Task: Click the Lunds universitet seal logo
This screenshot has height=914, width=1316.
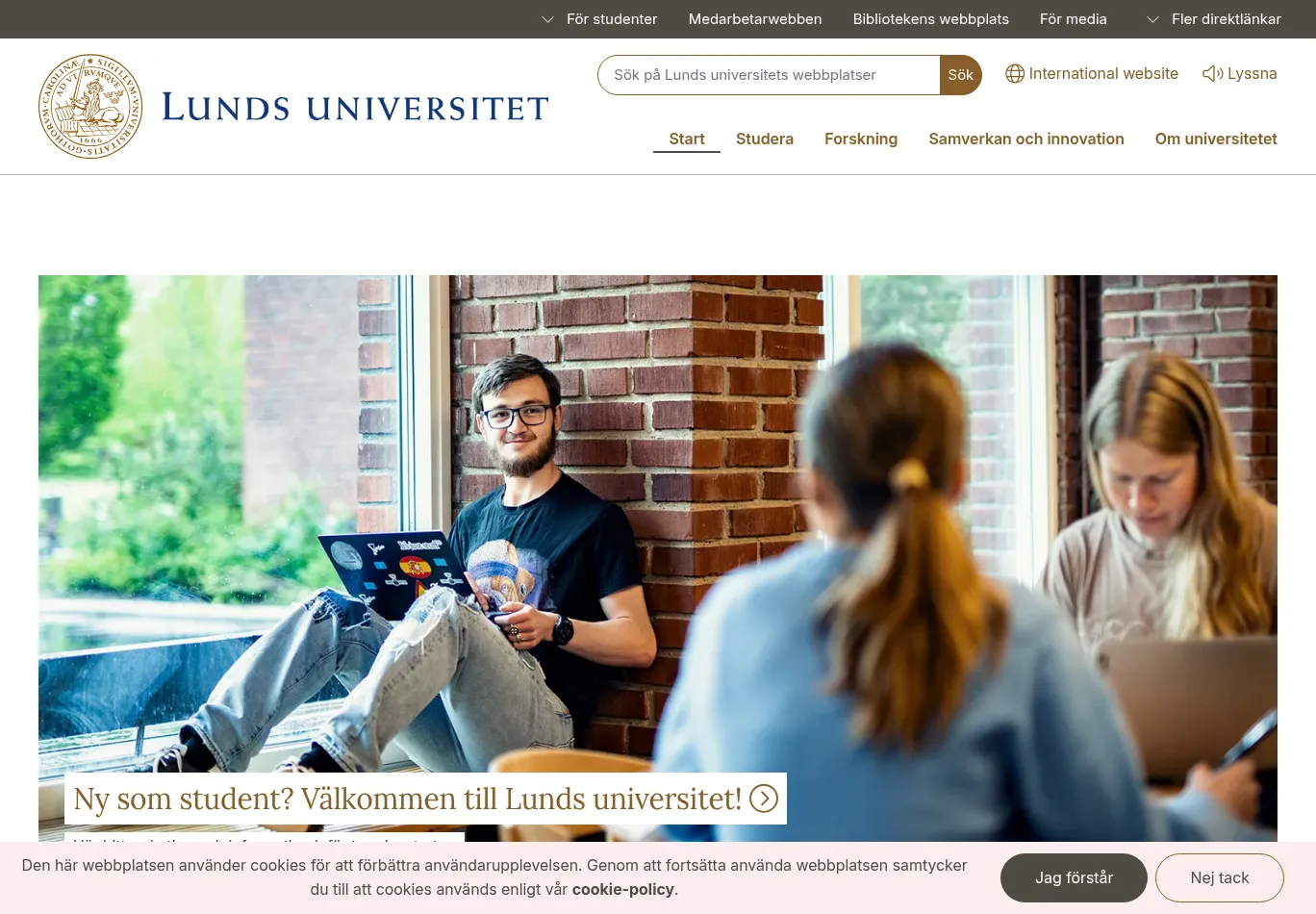Action: pyautogui.click(x=90, y=107)
